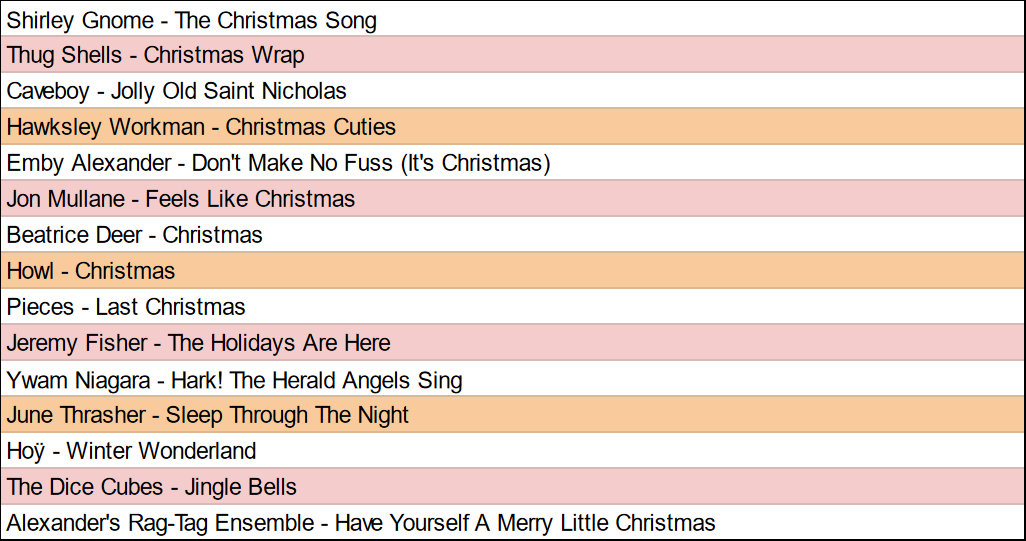Image resolution: width=1026 pixels, height=541 pixels.
Task: Select the Hoÿ Winter Wonderland row
Action: click(132, 451)
